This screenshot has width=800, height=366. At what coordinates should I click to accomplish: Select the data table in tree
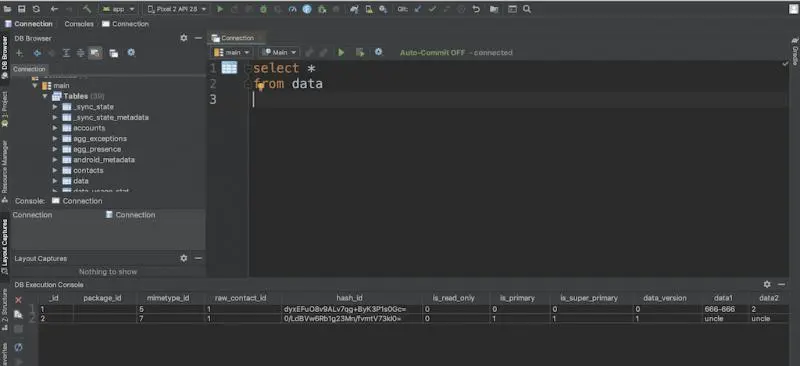click(81, 181)
